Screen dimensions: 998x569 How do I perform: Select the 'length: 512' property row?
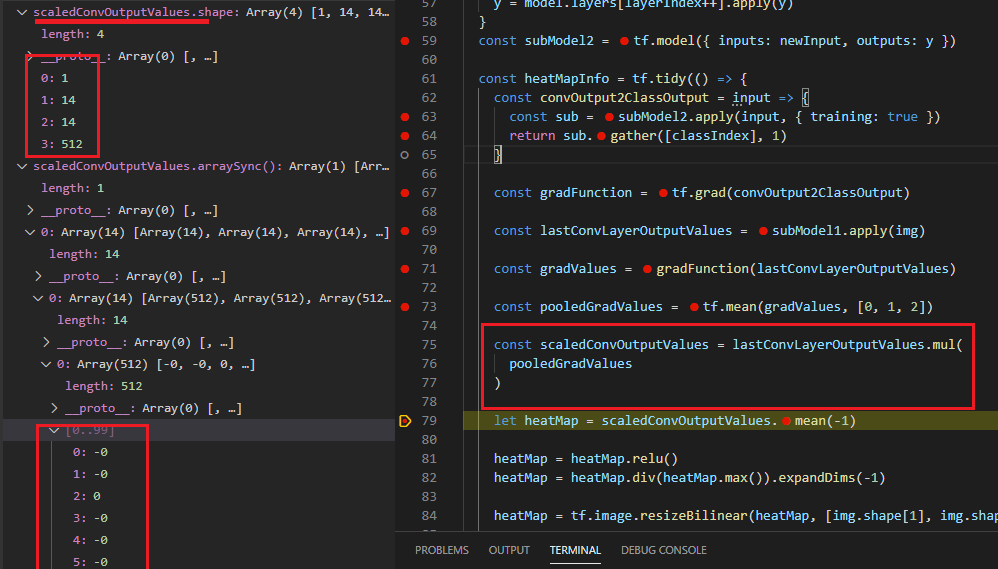point(199,386)
